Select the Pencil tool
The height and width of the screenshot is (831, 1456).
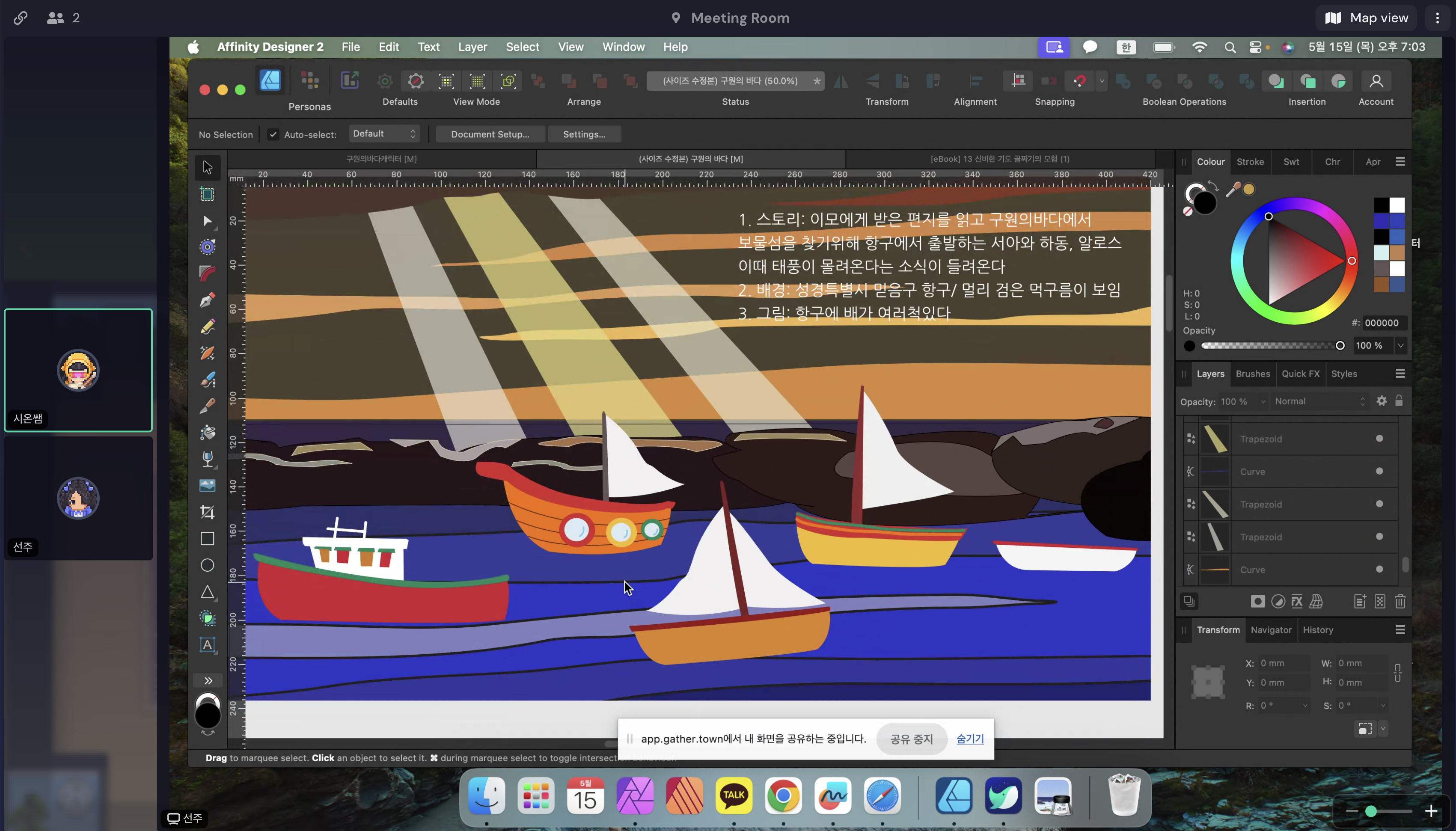(x=207, y=326)
